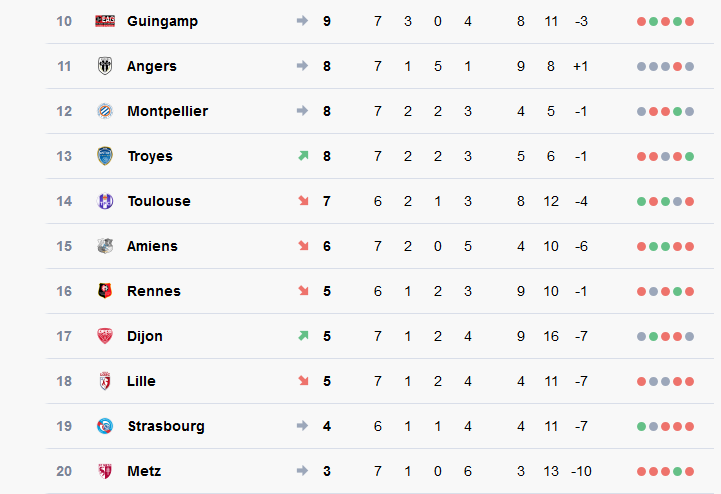Screen dimensions: 721x494
Task: Select the Strasbourg team name
Action: pos(166,426)
